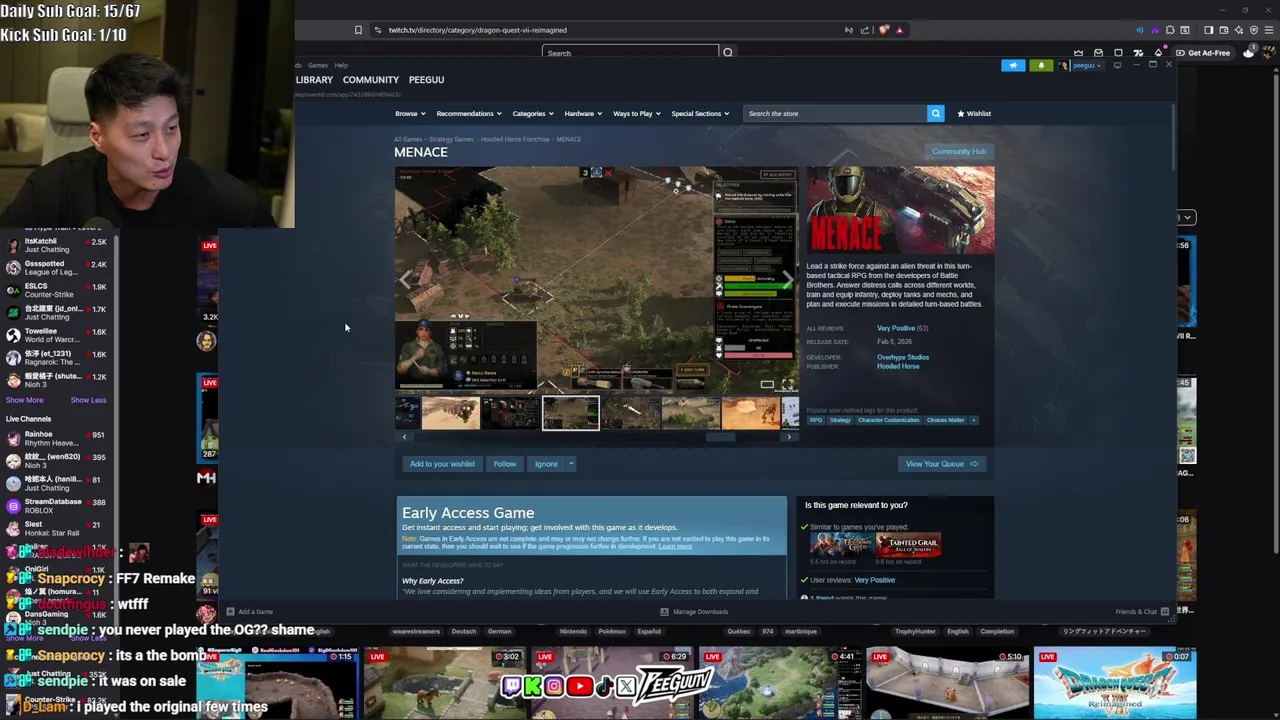
Task: Click the blue store search magnifier button
Action: tap(936, 113)
